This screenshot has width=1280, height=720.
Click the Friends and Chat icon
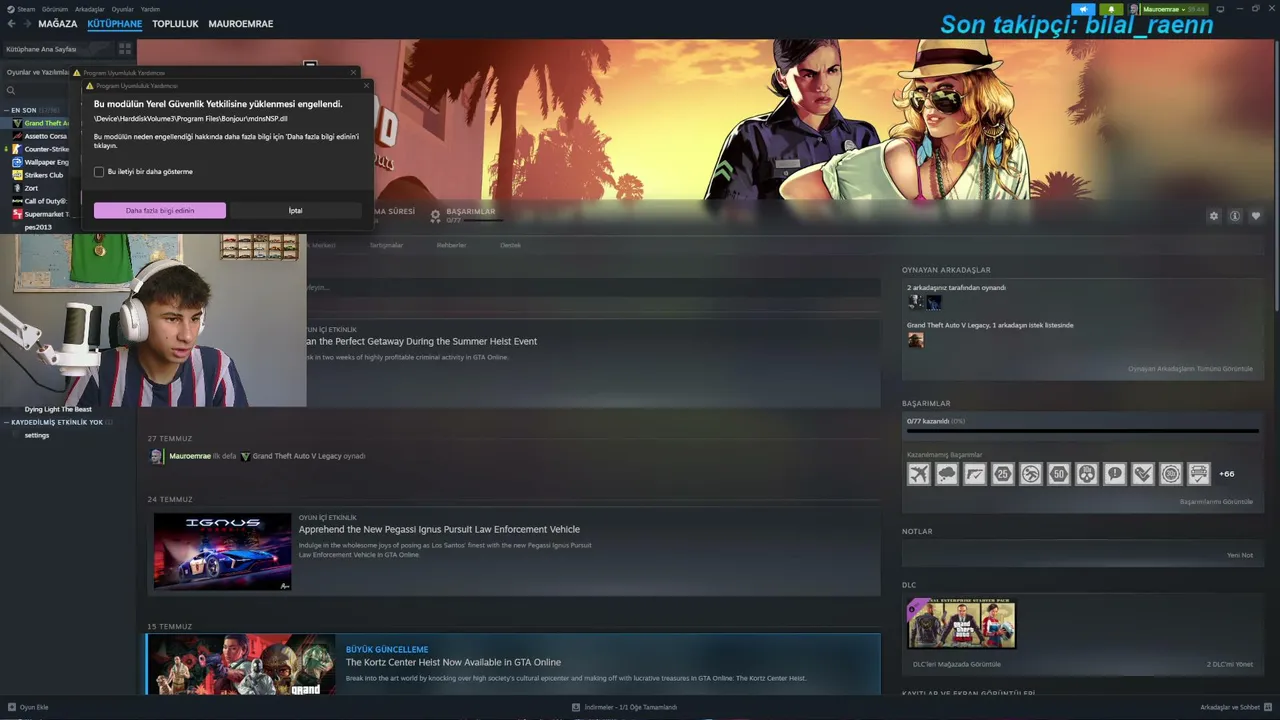click(x=1269, y=707)
